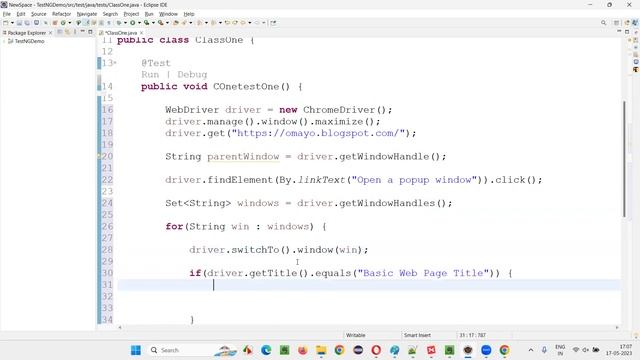Click the Coverage launch toolbar icon

pyautogui.click(x=147, y=23)
